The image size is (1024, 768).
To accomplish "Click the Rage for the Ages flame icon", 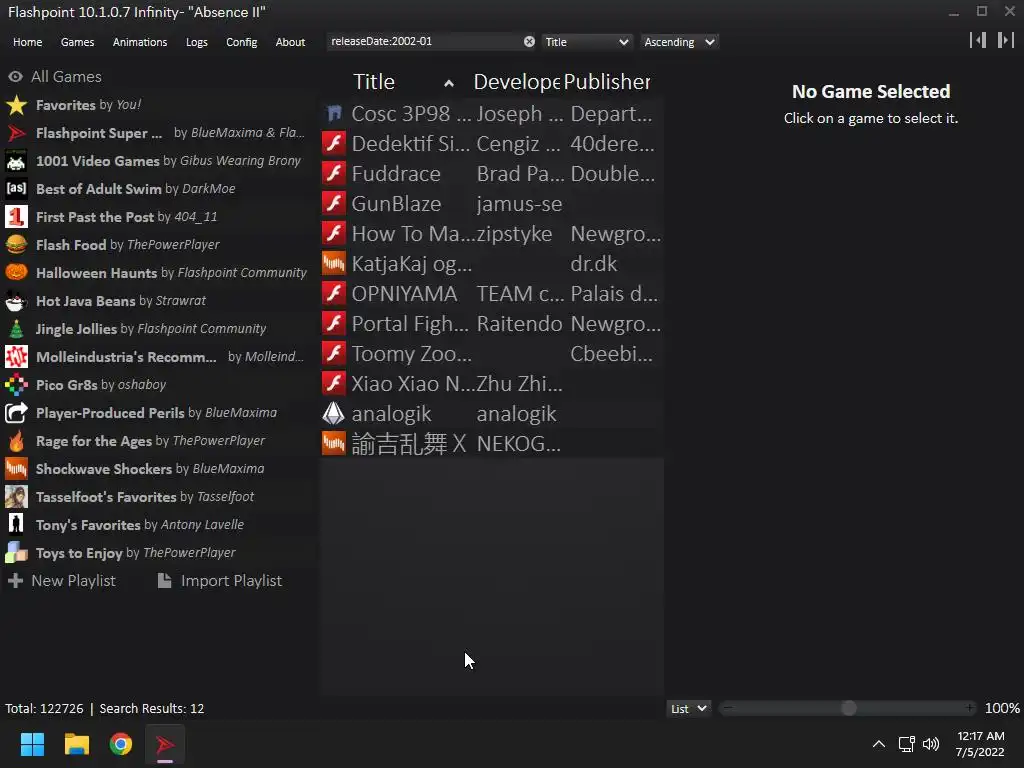I will 16,441.
